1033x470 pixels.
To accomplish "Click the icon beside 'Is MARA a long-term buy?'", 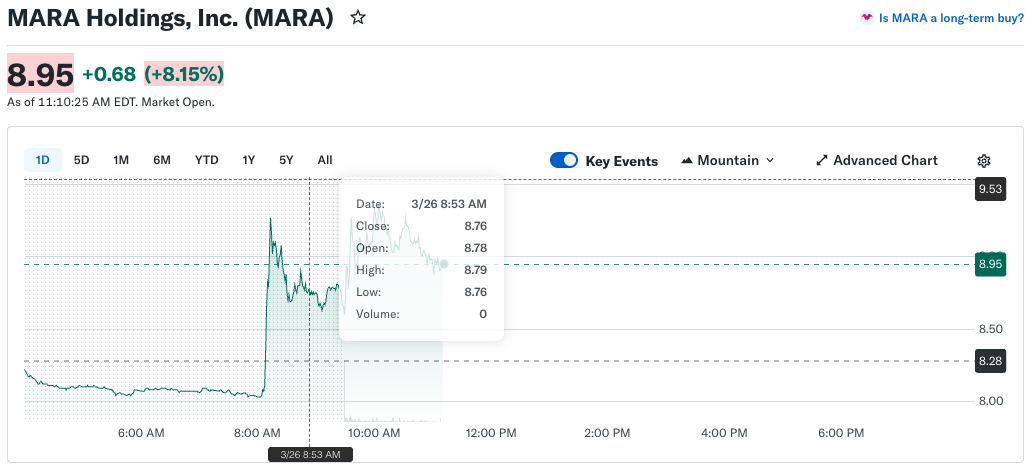I will tap(867, 18).
